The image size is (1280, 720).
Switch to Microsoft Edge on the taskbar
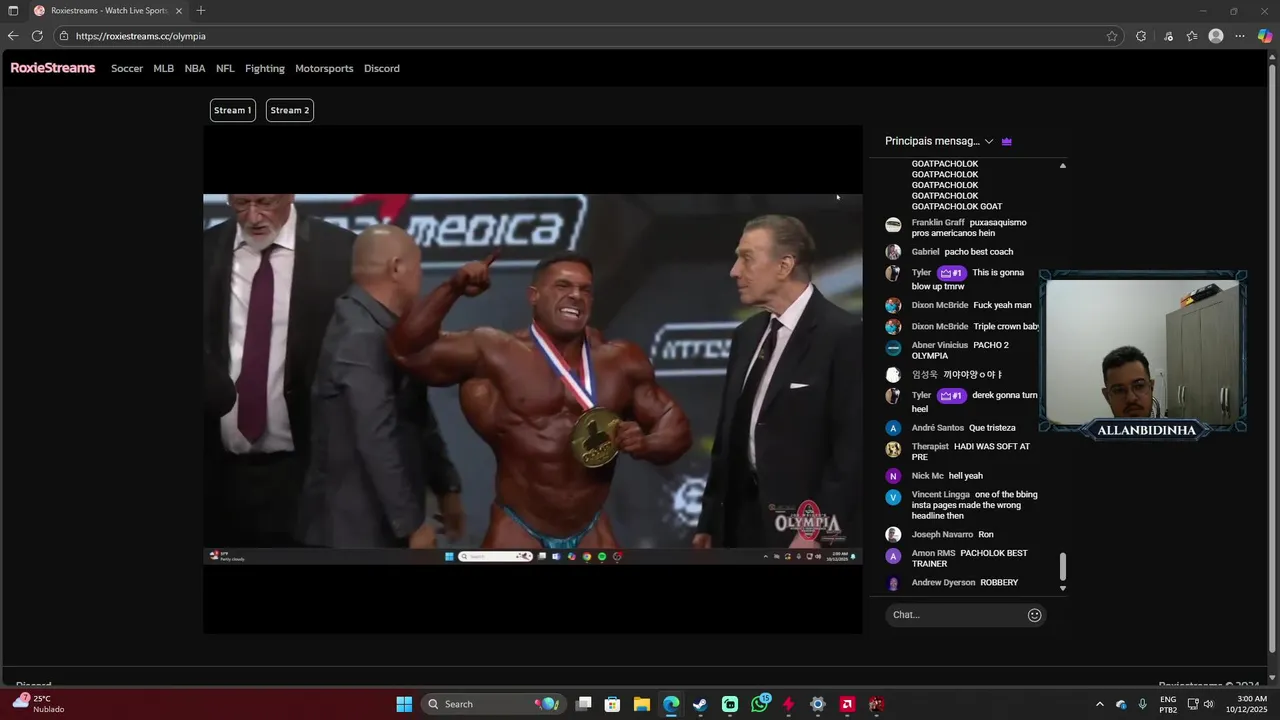[671, 704]
